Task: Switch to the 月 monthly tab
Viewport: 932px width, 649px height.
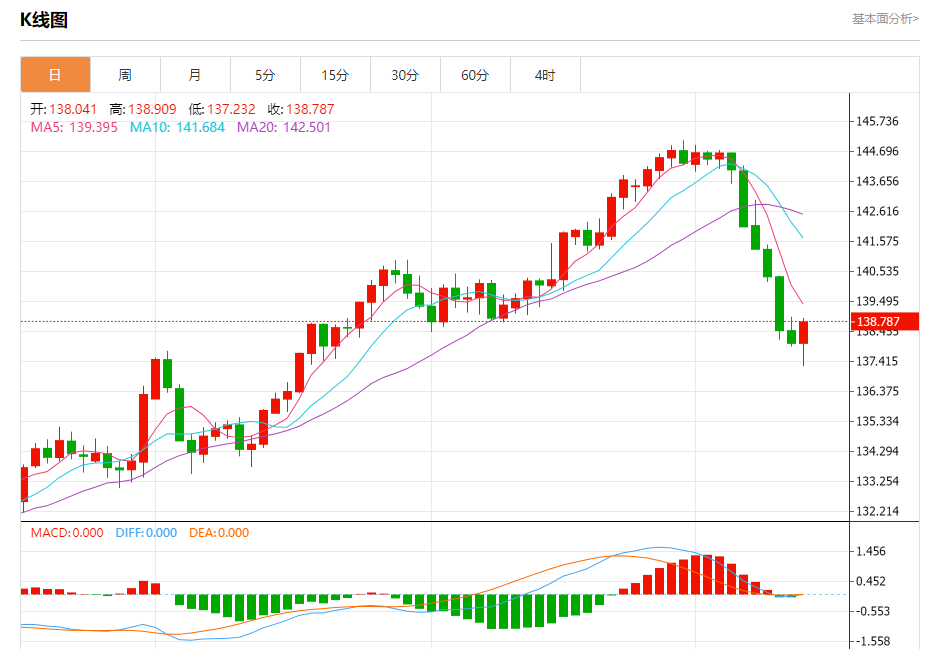Action: click(195, 75)
